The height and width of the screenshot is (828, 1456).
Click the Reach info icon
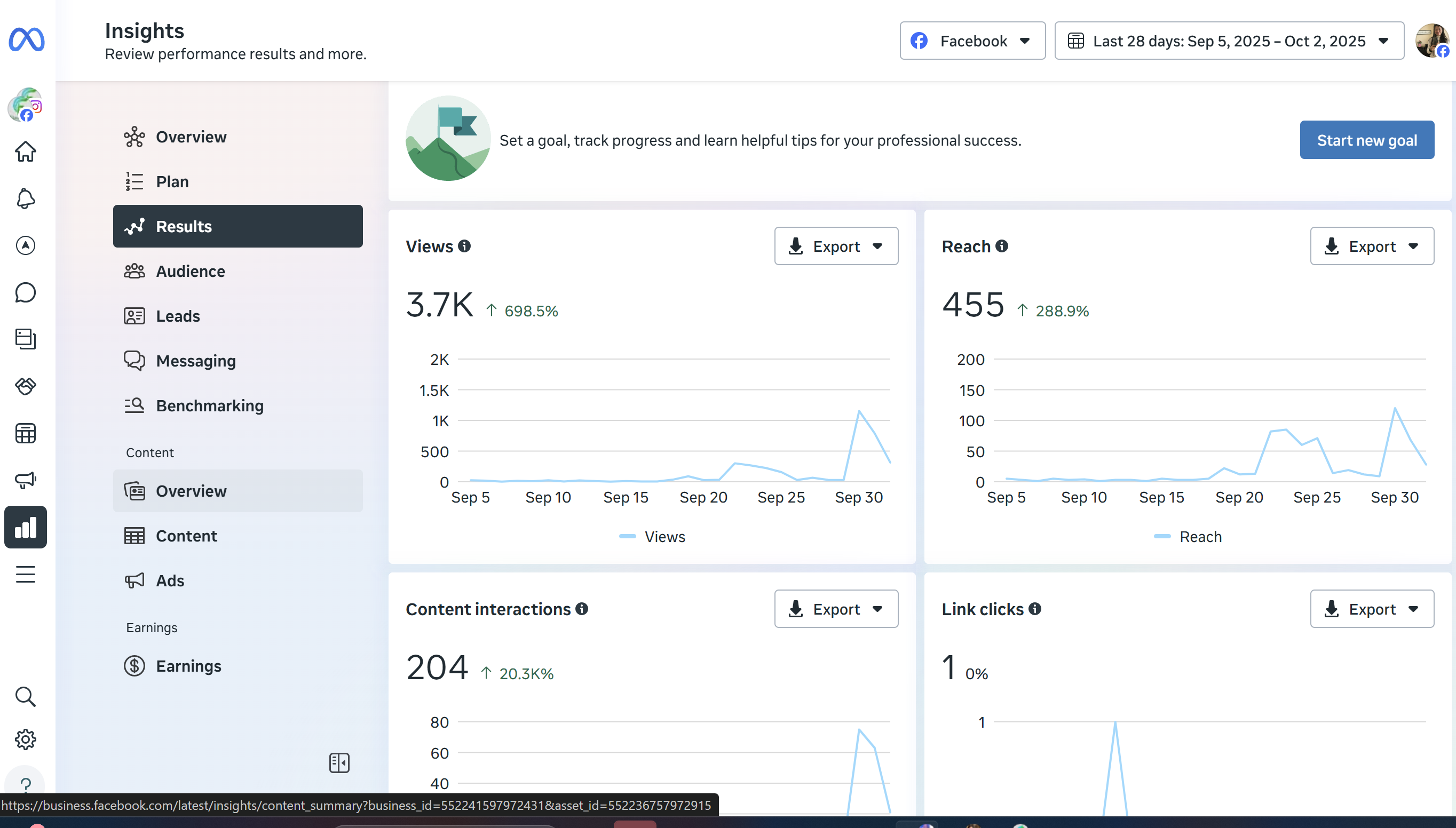click(1002, 246)
